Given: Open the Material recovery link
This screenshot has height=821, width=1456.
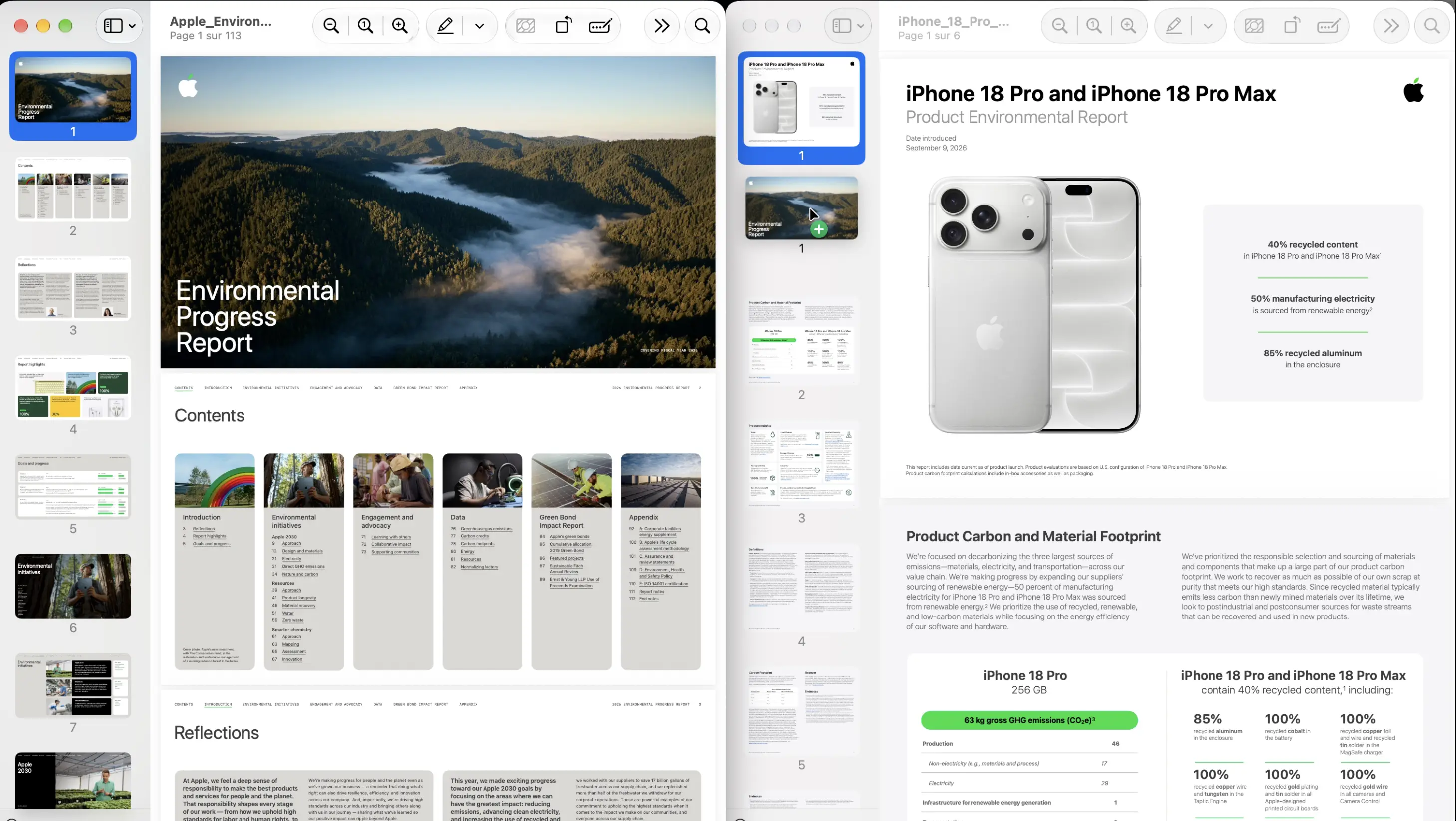Looking at the screenshot, I should point(299,605).
